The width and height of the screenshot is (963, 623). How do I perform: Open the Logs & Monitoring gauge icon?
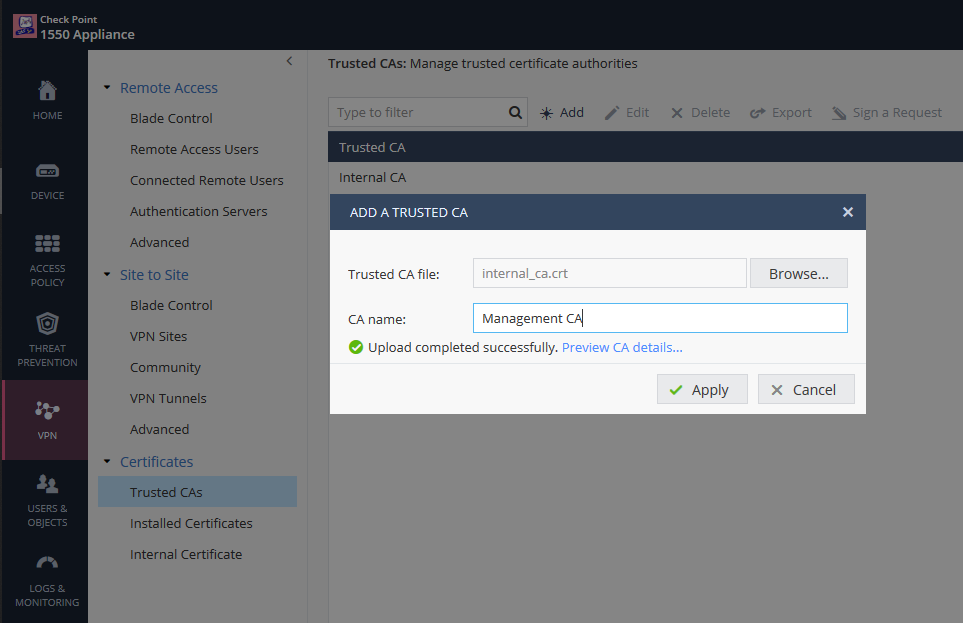tap(47, 563)
